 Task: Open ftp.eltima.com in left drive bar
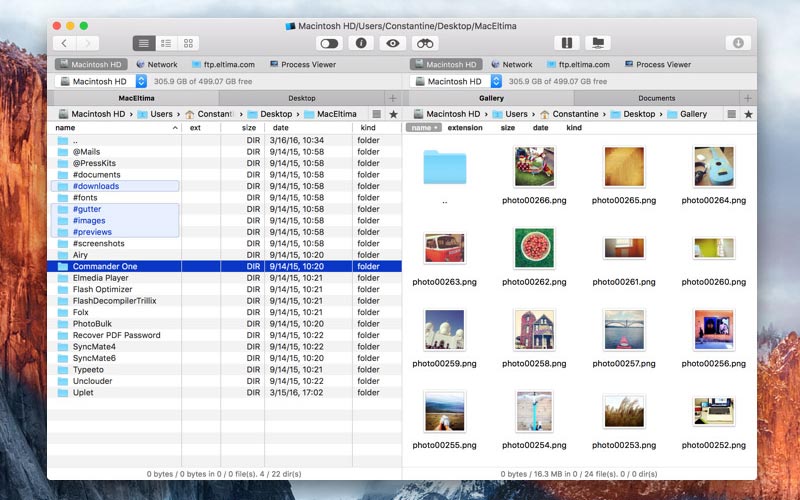pos(223,64)
